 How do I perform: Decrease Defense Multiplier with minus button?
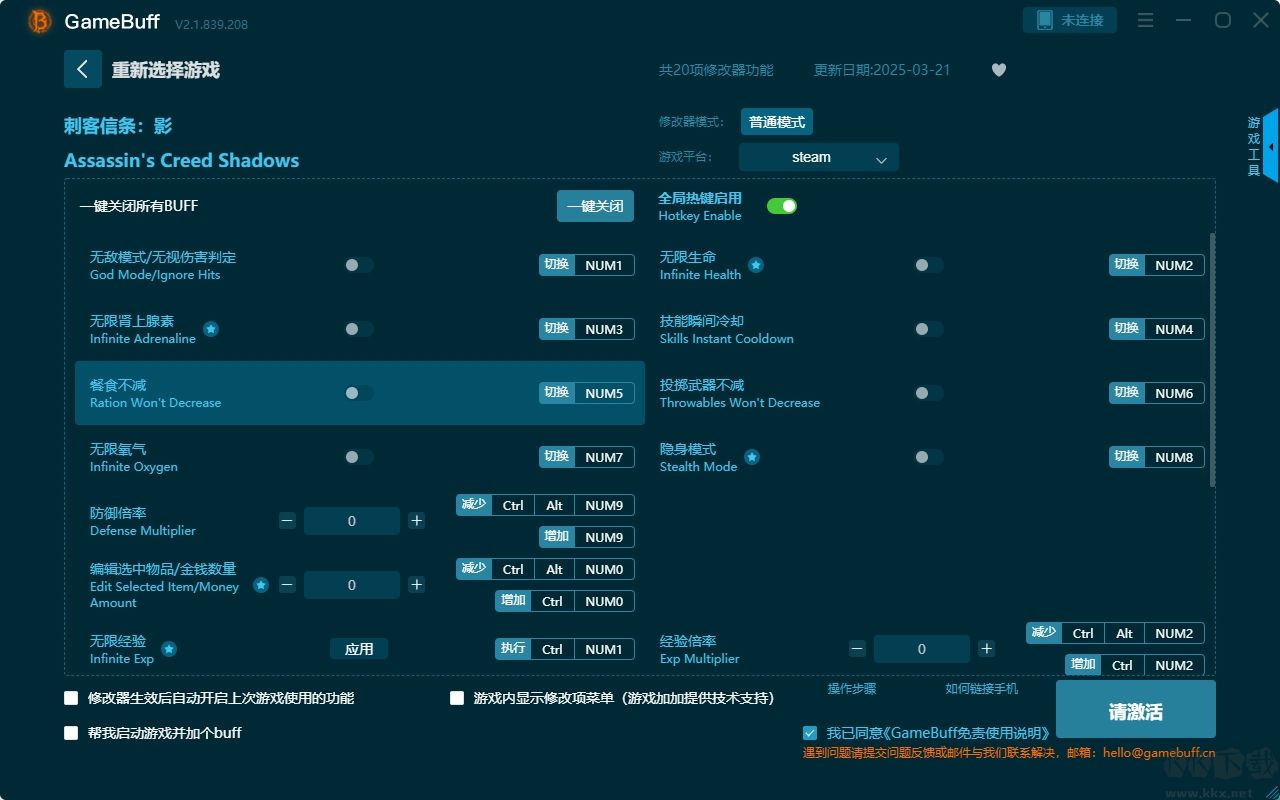coord(287,521)
